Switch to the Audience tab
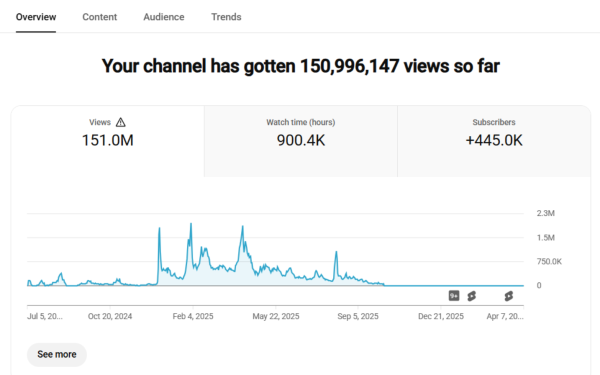This screenshot has height=375, width=600. click(x=164, y=17)
